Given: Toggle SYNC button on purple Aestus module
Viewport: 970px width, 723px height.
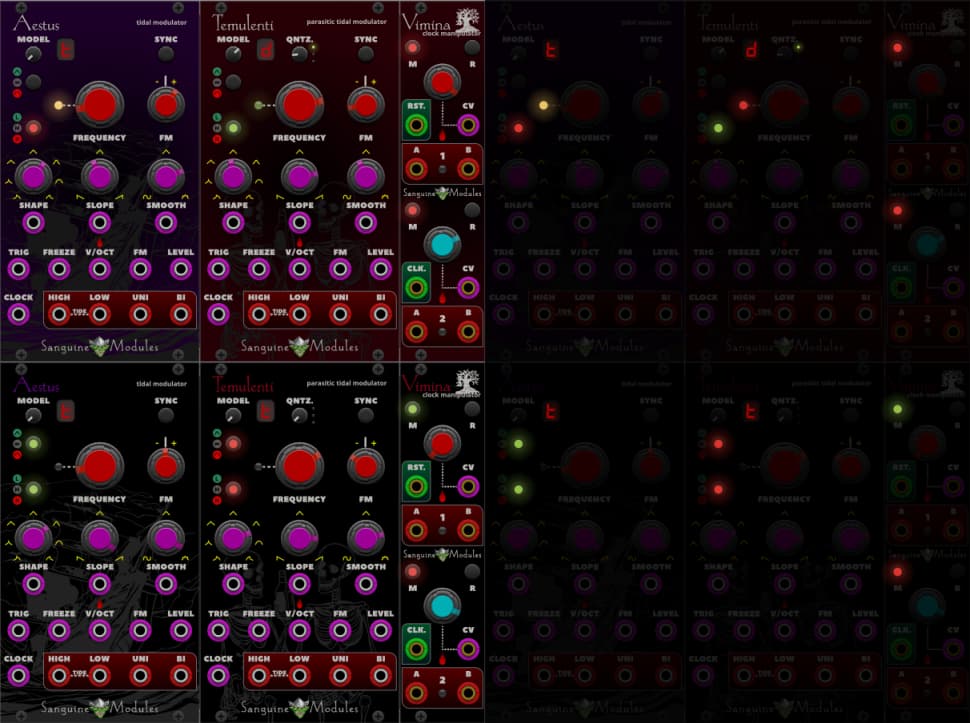Looking at the screenshot, I should 166,54.
